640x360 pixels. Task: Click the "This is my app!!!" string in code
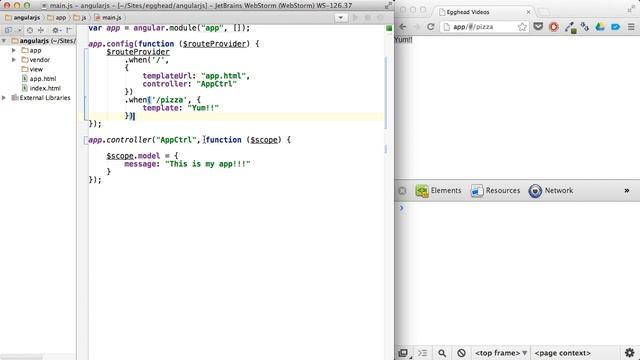tap(207, 164)
